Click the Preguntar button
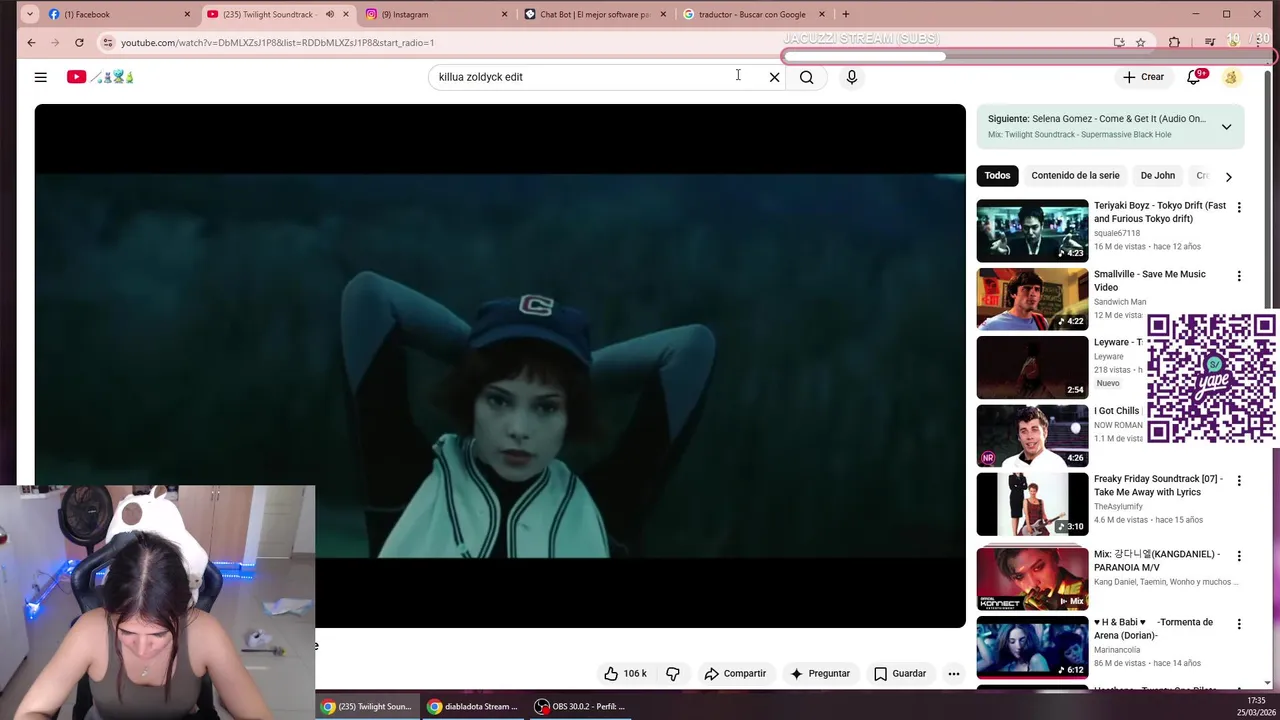 click(820, 674)
